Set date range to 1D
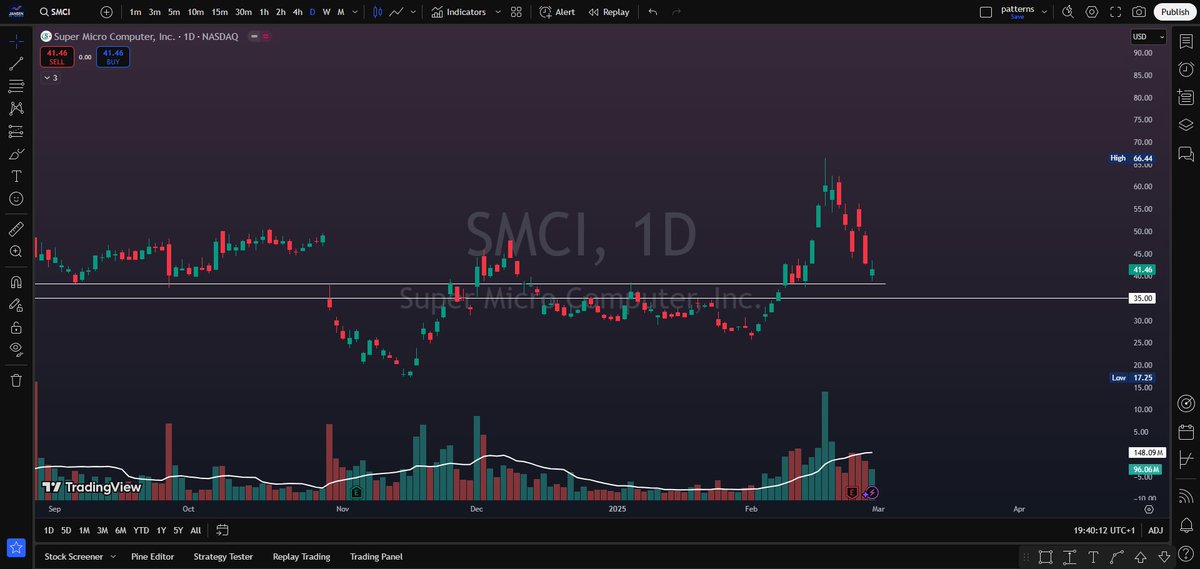The height and width of the screenshot is (569, 1200). pyautogui.click(x=48, y=530)
